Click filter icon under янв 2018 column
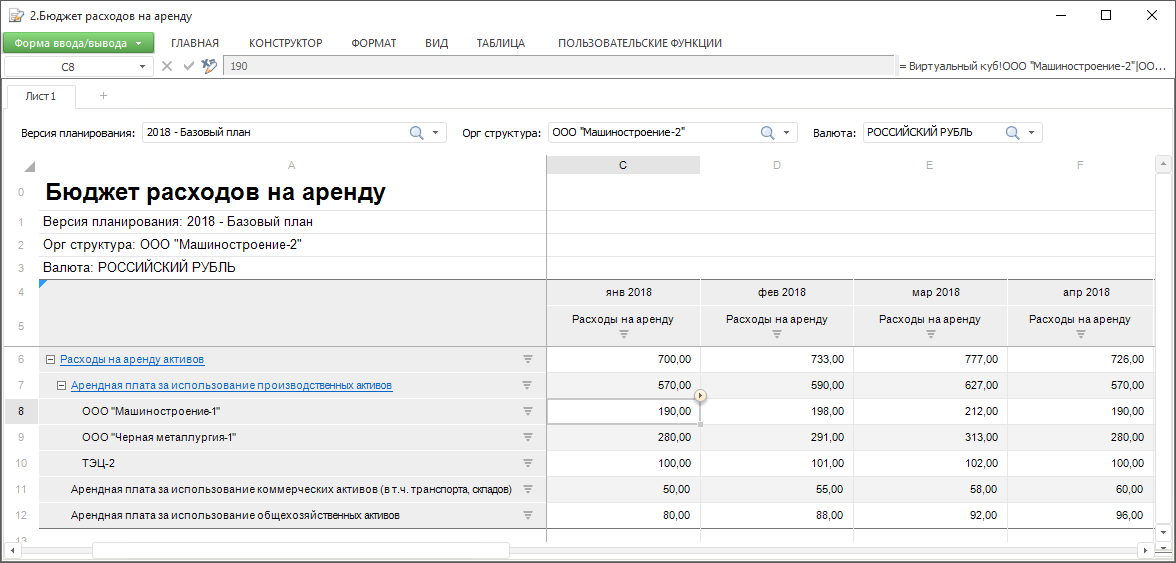1176x563 pixels. click(x=623, y=335)
